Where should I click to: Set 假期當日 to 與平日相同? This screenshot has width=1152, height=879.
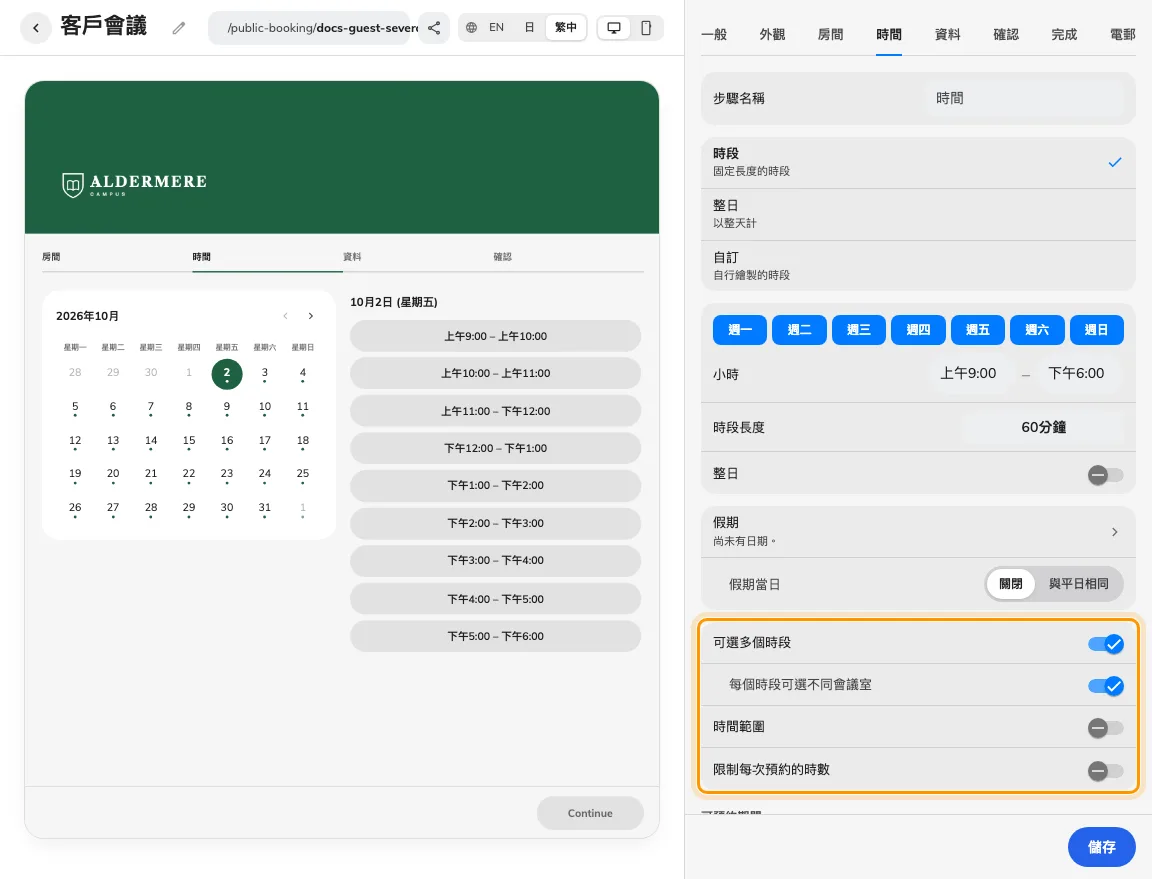[1079, 584]
